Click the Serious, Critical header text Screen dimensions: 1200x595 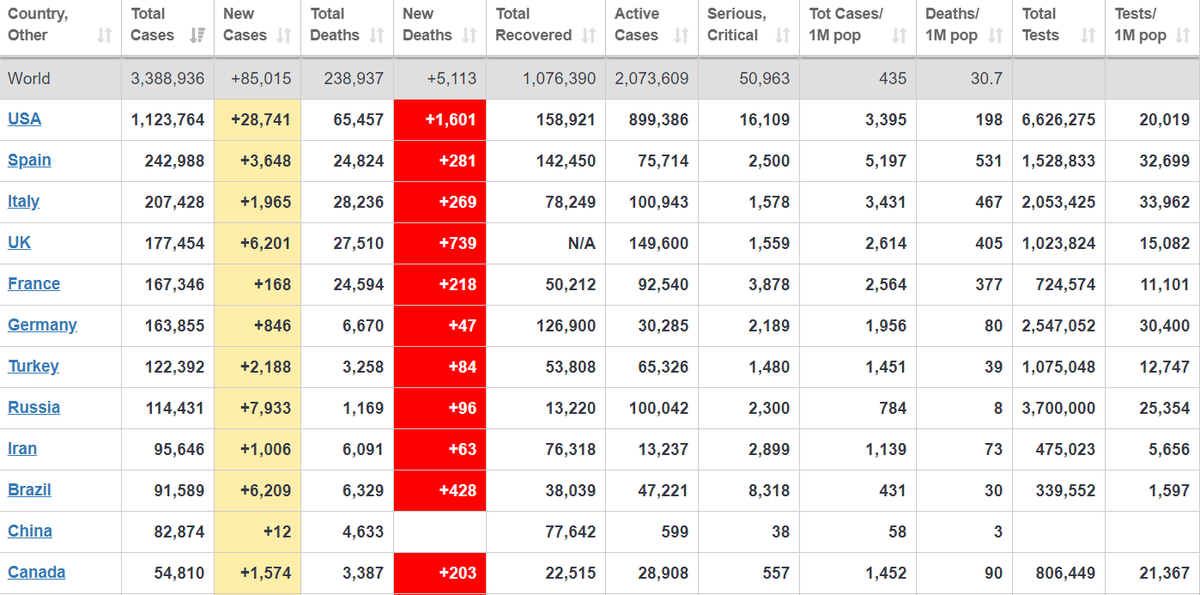[x=736, y=24]
